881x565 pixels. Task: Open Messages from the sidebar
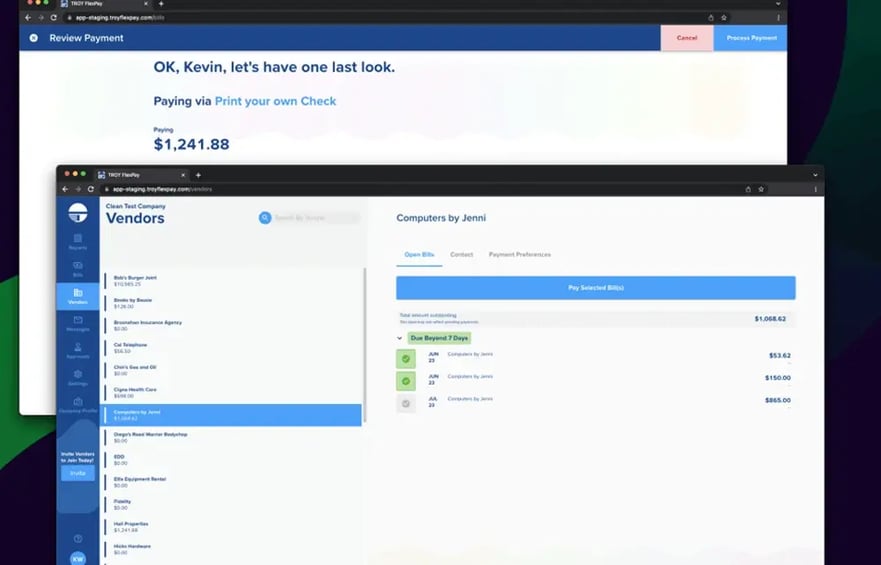(78, 323)
